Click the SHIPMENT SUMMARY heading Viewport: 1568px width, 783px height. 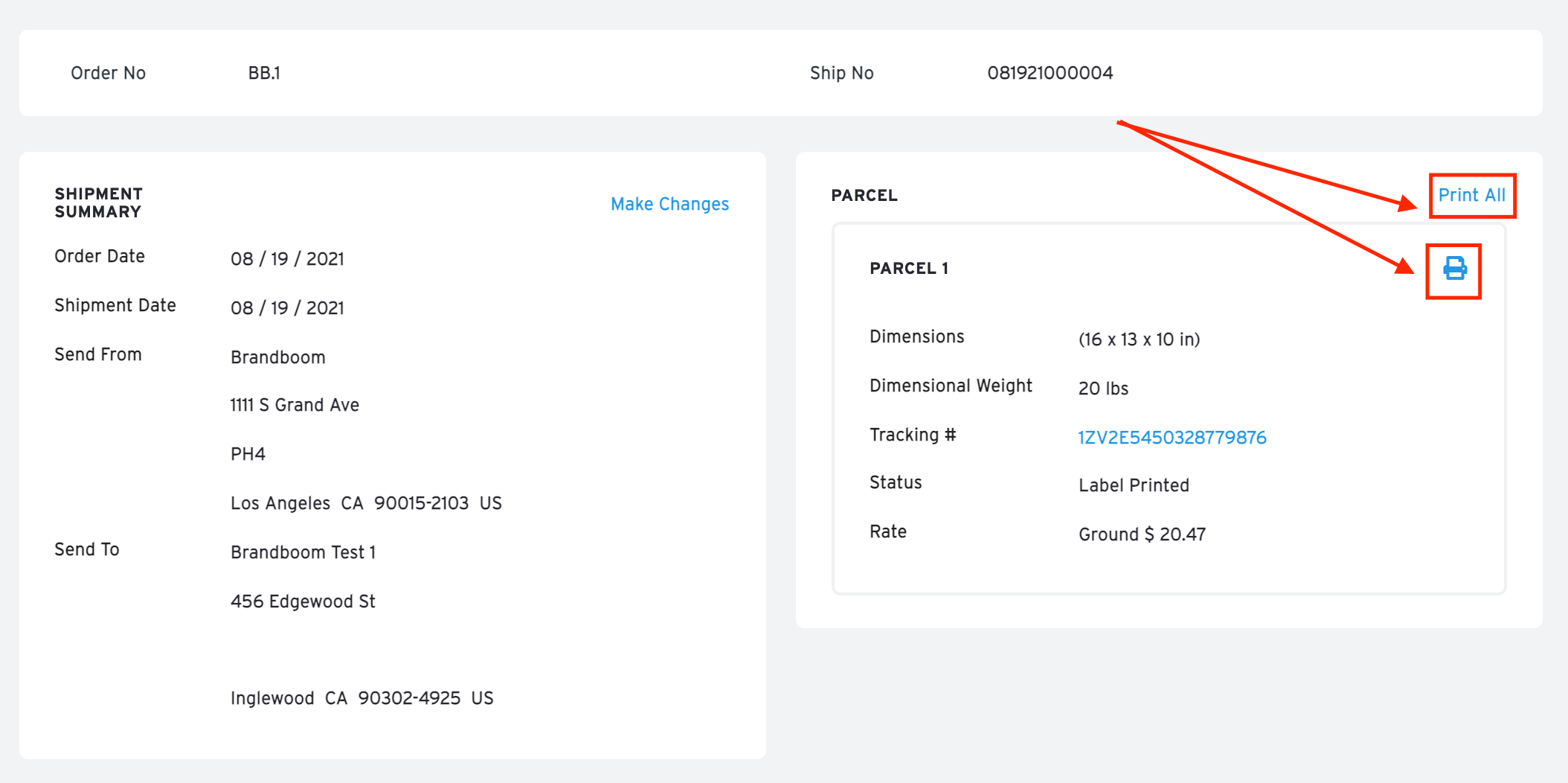click(98, 202)
